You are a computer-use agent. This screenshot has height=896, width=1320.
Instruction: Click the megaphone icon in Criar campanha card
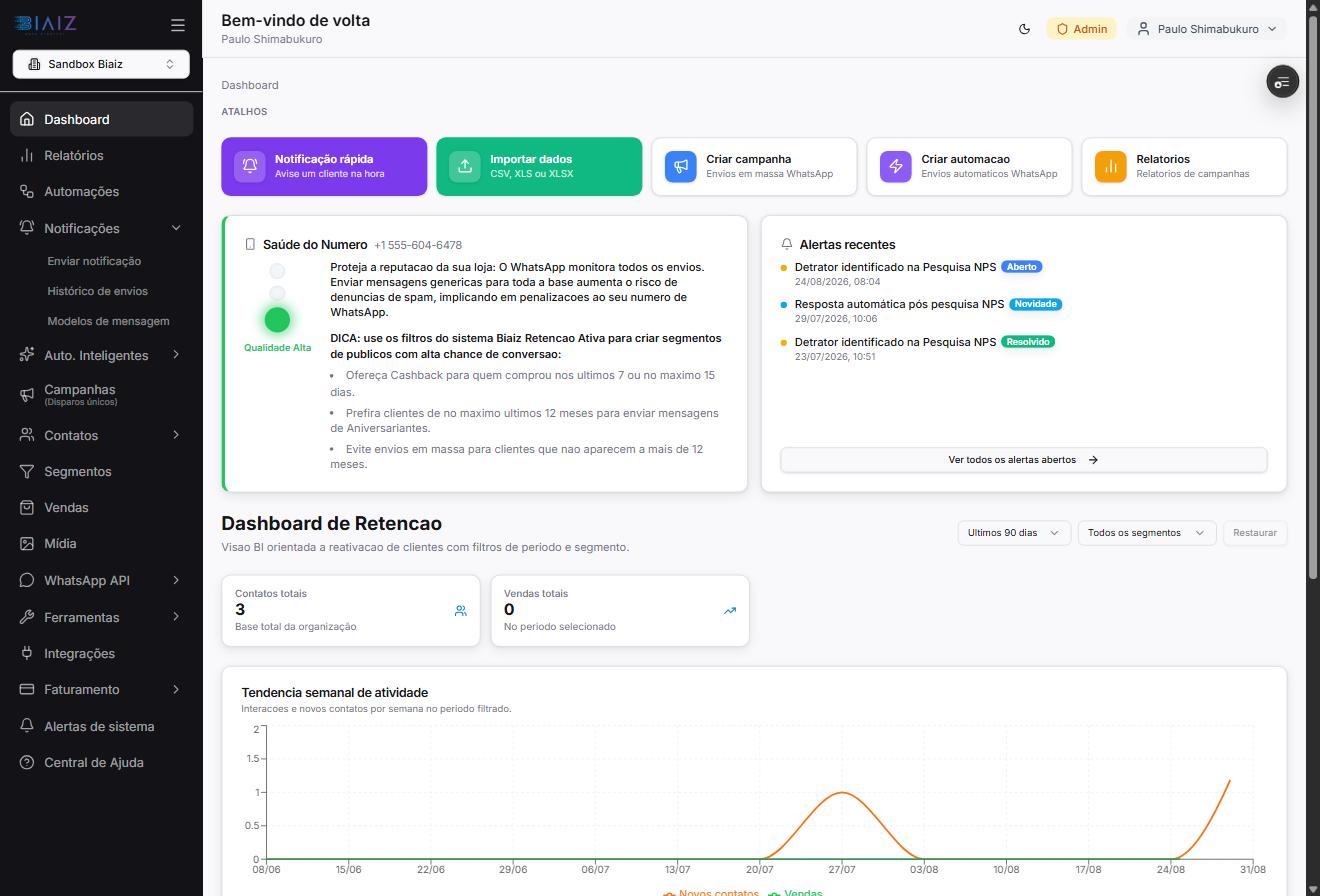[x=681, y=166]
